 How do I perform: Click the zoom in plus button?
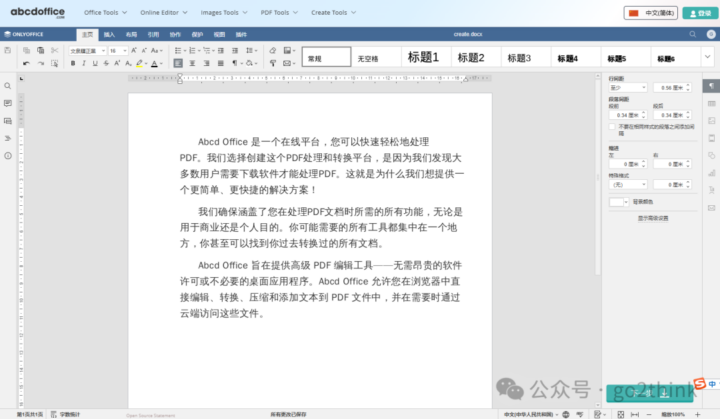[x=698, y=414]
